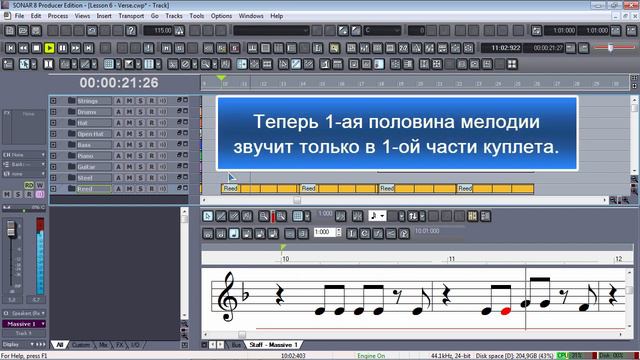Expand the Strings track folder
The image size is (640, 360).
pyautogui.click(x=53, y=100)
